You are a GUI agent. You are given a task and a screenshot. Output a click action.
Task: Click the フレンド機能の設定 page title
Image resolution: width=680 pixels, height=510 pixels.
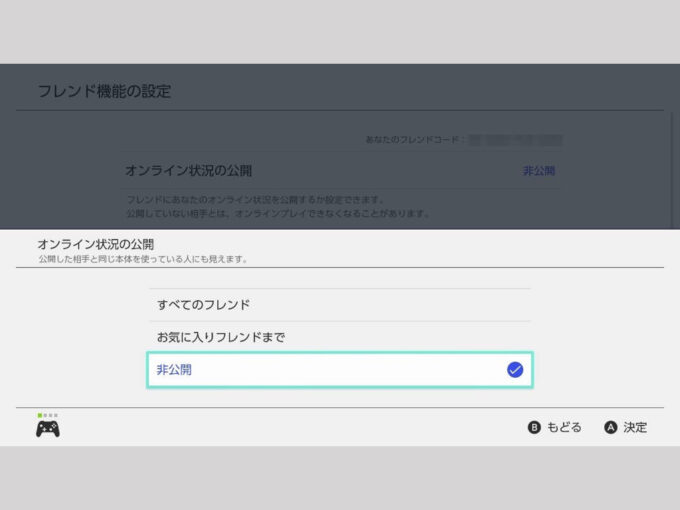pos(104,91)
